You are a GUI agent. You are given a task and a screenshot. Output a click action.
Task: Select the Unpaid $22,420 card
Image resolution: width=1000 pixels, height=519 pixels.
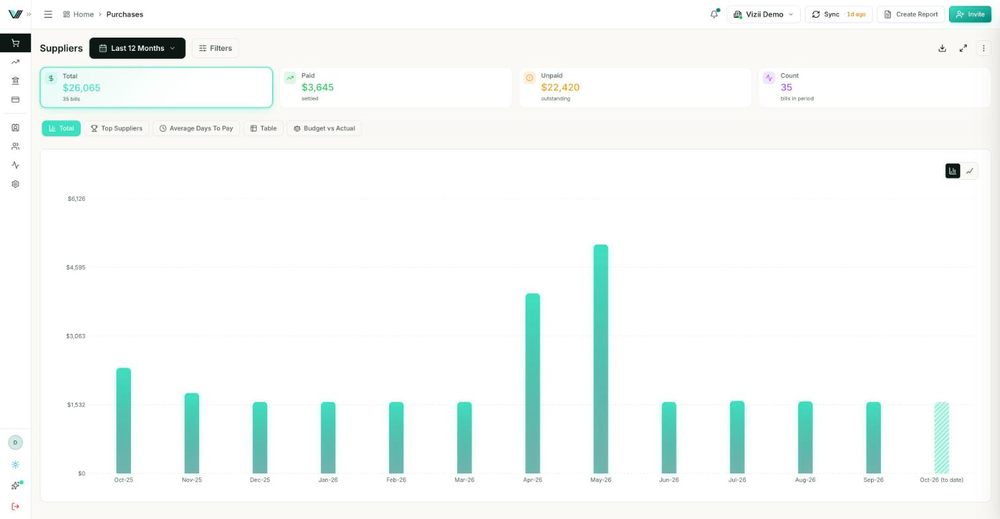635,87
